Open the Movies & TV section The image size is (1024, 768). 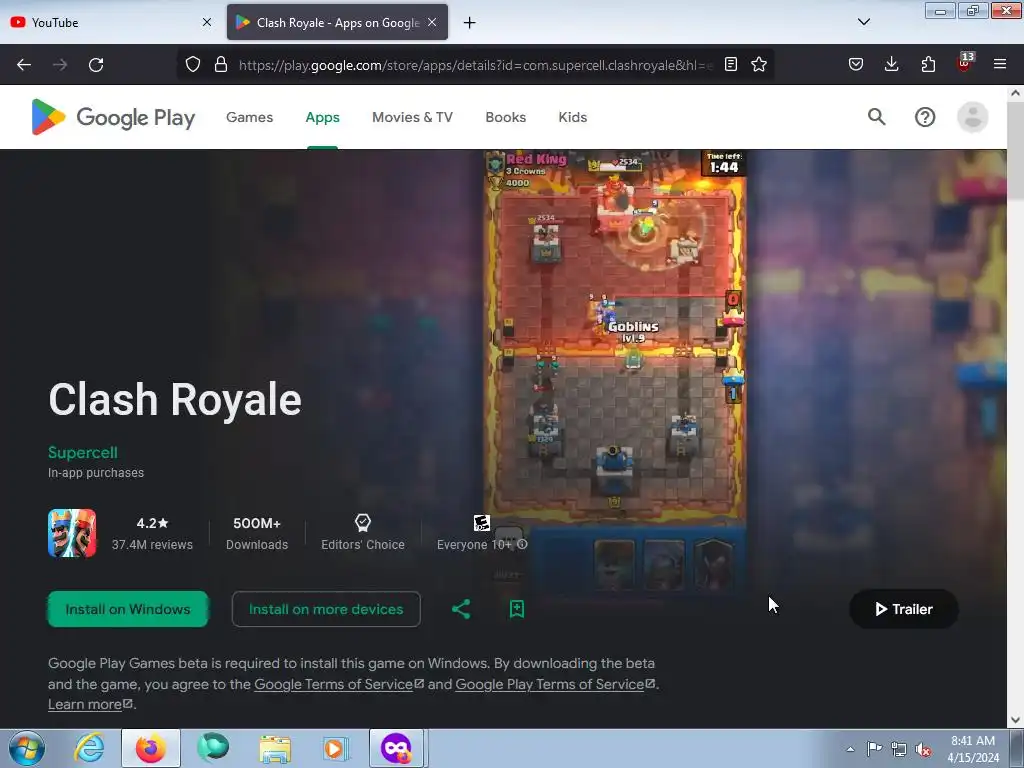tap(412, 117)
